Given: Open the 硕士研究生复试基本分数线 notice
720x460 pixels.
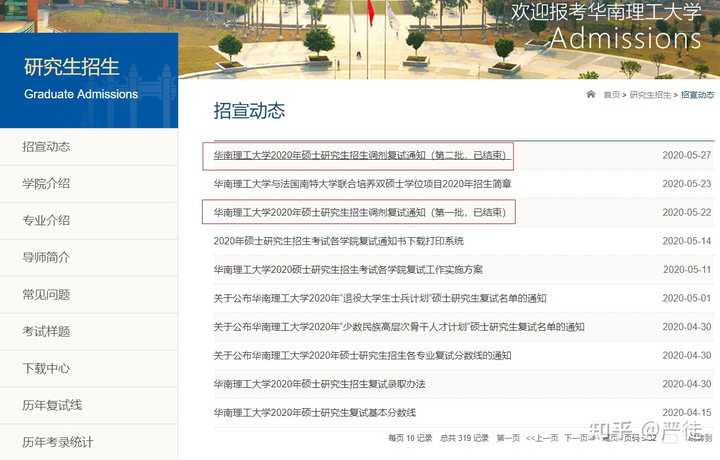Looking at the screenshot, I should [x=315, y=413].
